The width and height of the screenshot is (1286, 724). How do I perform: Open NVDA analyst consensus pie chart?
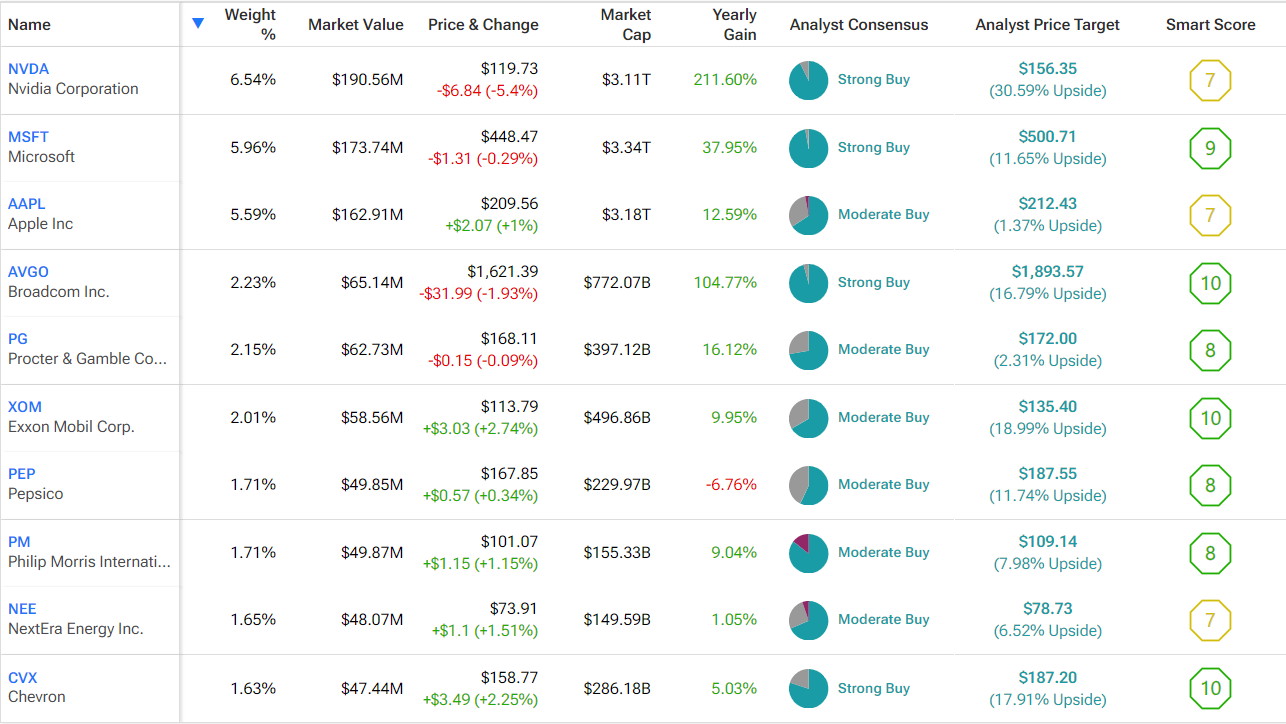(808, 80)
